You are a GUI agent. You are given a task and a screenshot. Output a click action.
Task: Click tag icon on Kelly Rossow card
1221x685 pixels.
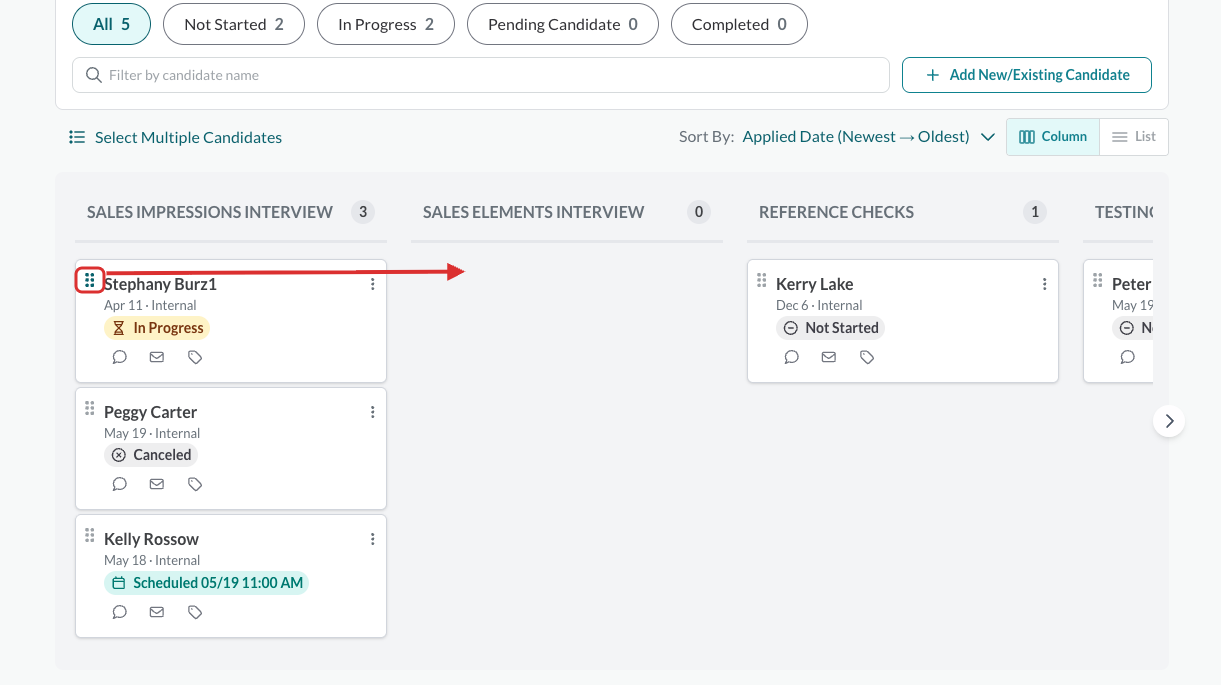coord(195,612)
